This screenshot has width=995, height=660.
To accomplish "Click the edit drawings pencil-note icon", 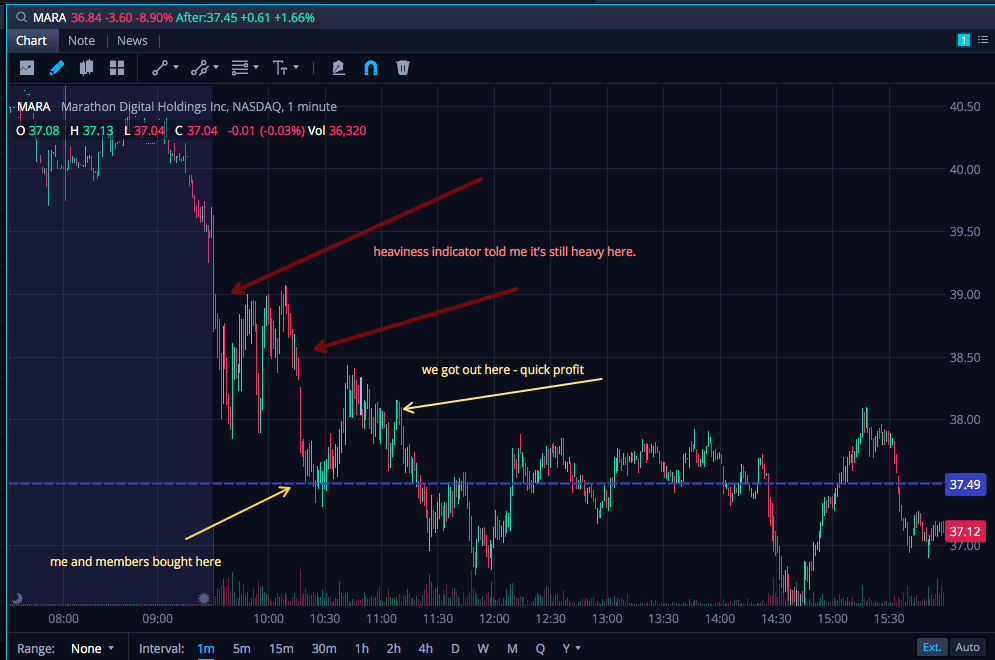I will (x=338, y=67).
